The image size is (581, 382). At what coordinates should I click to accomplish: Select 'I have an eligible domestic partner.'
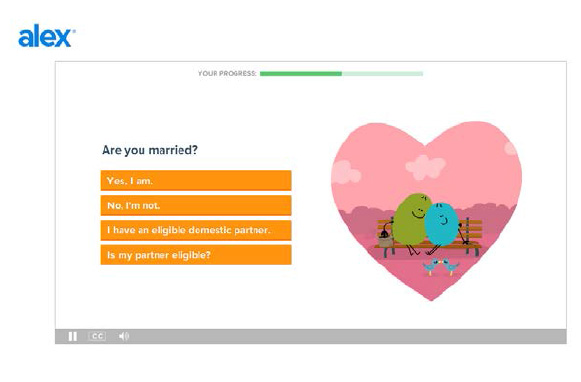point(196,230)
